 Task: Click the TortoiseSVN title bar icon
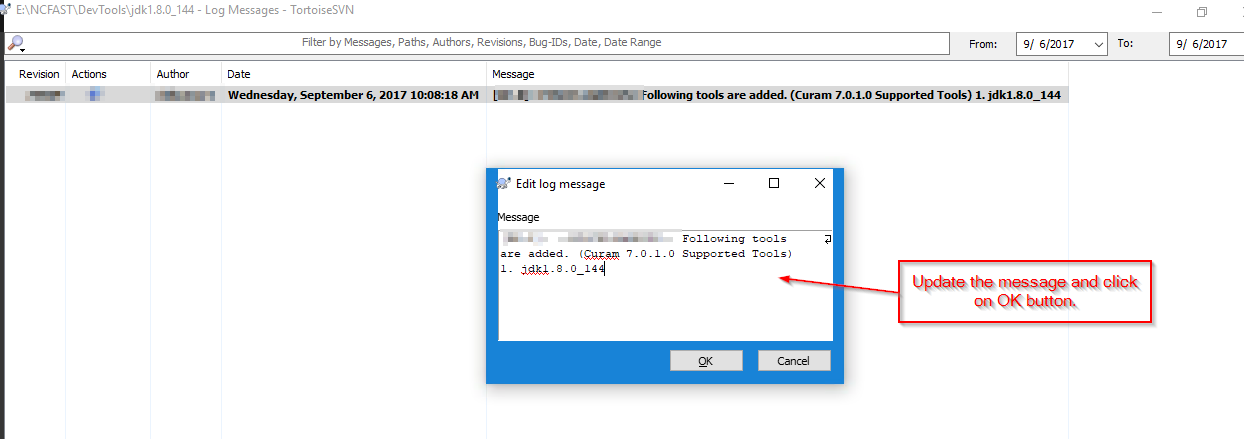point(6,10)
